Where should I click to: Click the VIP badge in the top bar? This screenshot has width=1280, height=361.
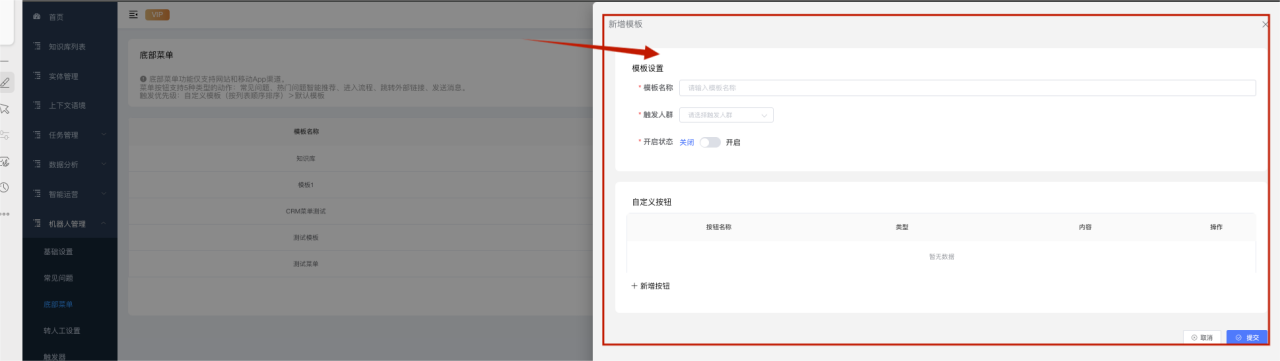156,14
